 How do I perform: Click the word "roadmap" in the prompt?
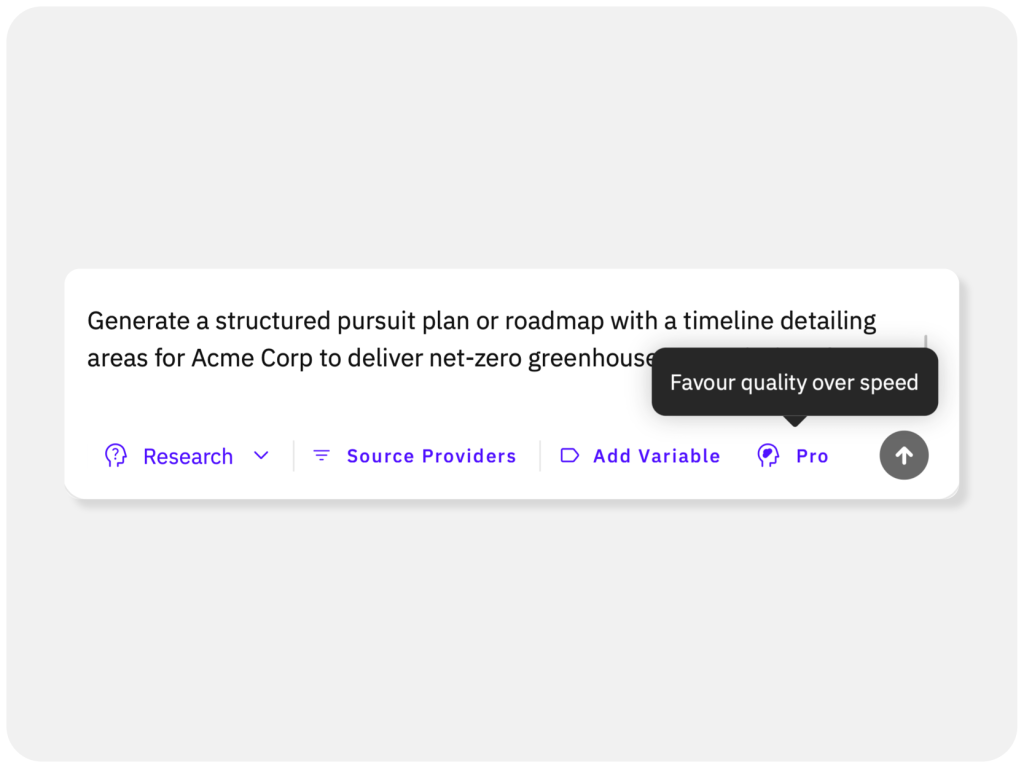pos(549,321)
